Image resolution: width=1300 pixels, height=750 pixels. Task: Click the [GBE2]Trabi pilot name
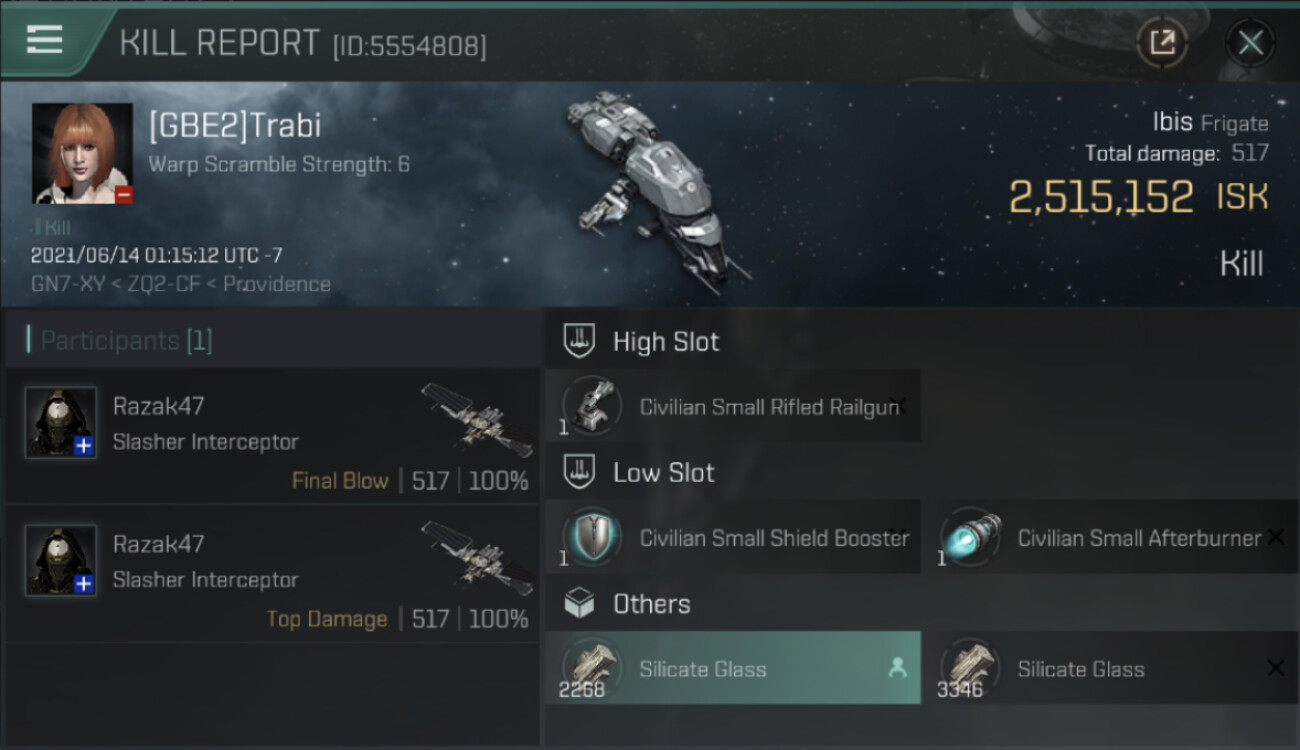point(235,126)
